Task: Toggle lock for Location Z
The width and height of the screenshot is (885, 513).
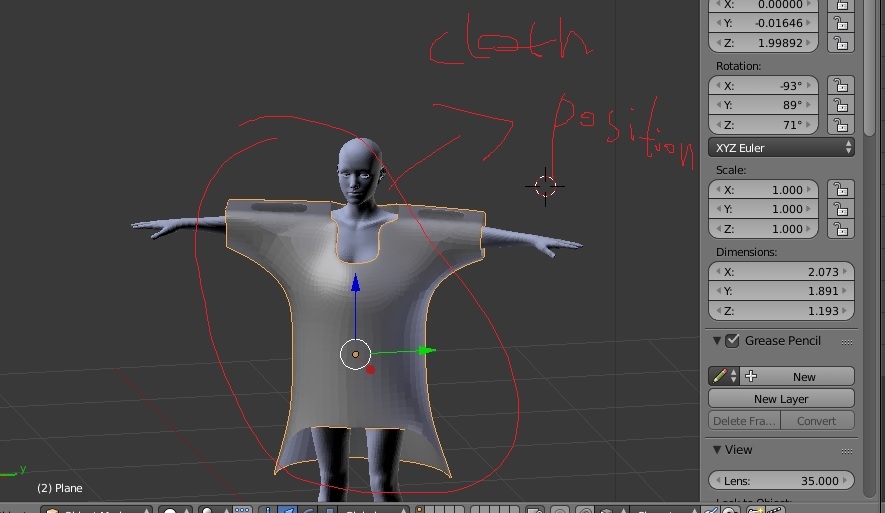Action: click(x=841, y=43)
